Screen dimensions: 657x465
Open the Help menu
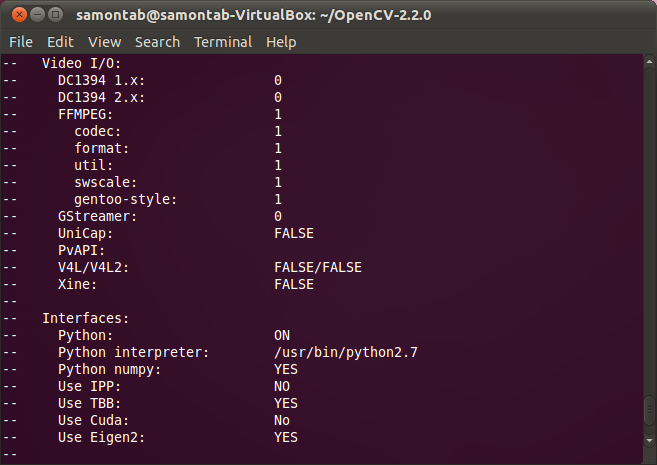point(281,42)
